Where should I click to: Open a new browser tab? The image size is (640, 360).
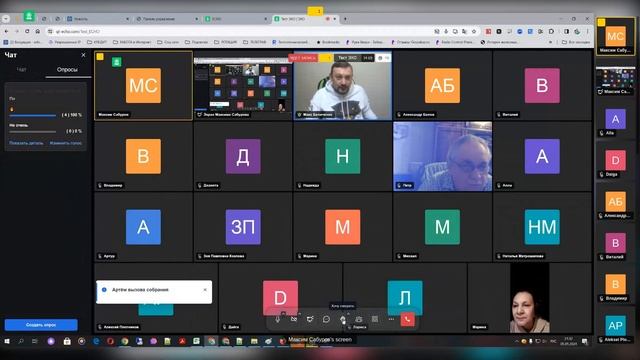point(345,19)
